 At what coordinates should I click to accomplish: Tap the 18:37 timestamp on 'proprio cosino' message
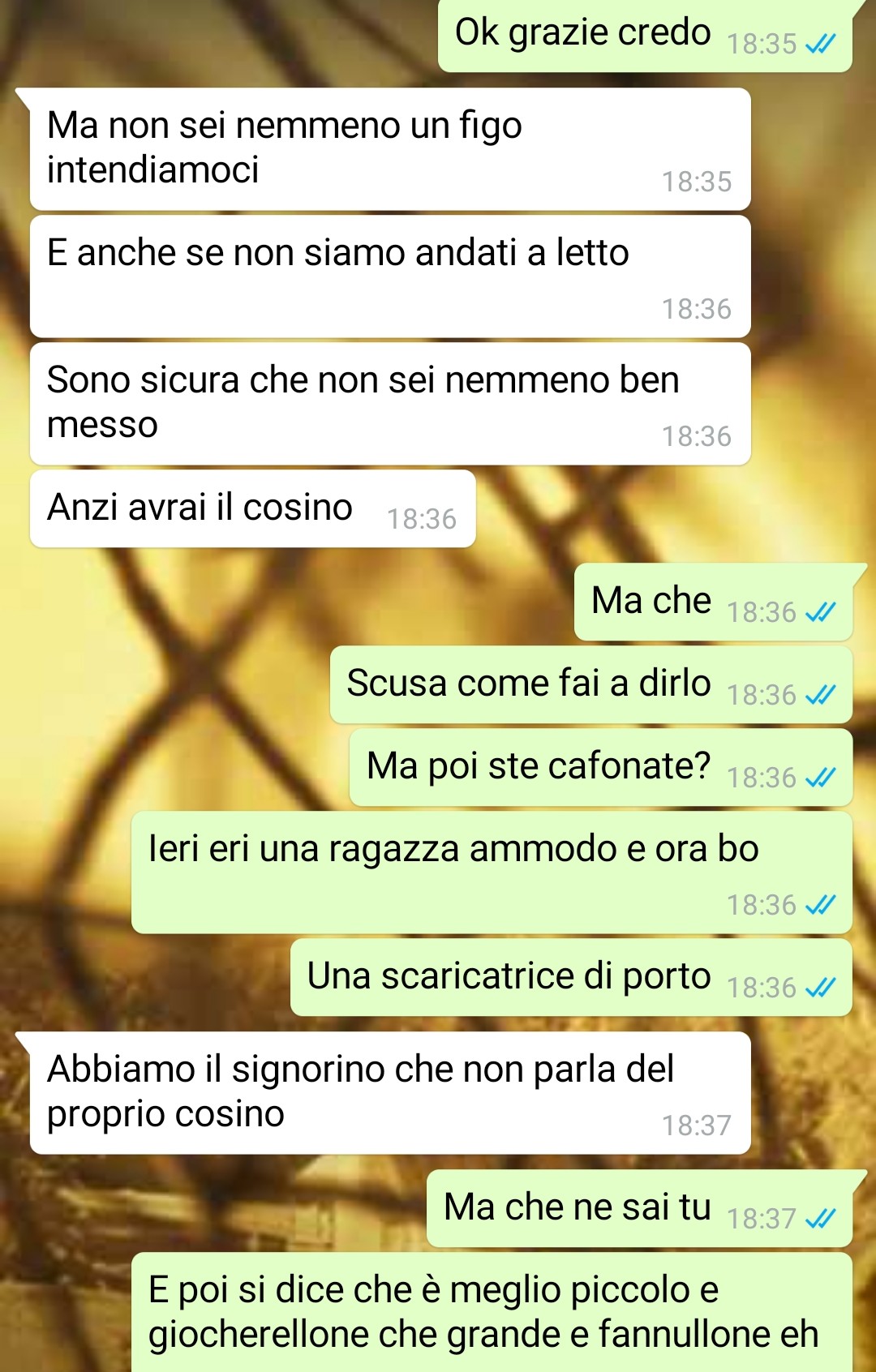coord(697,1125)
